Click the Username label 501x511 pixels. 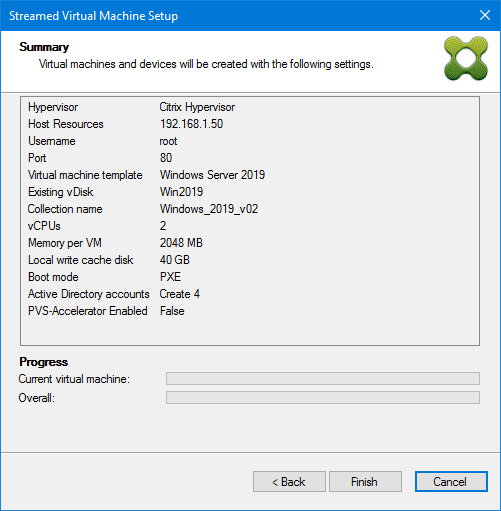52,141
